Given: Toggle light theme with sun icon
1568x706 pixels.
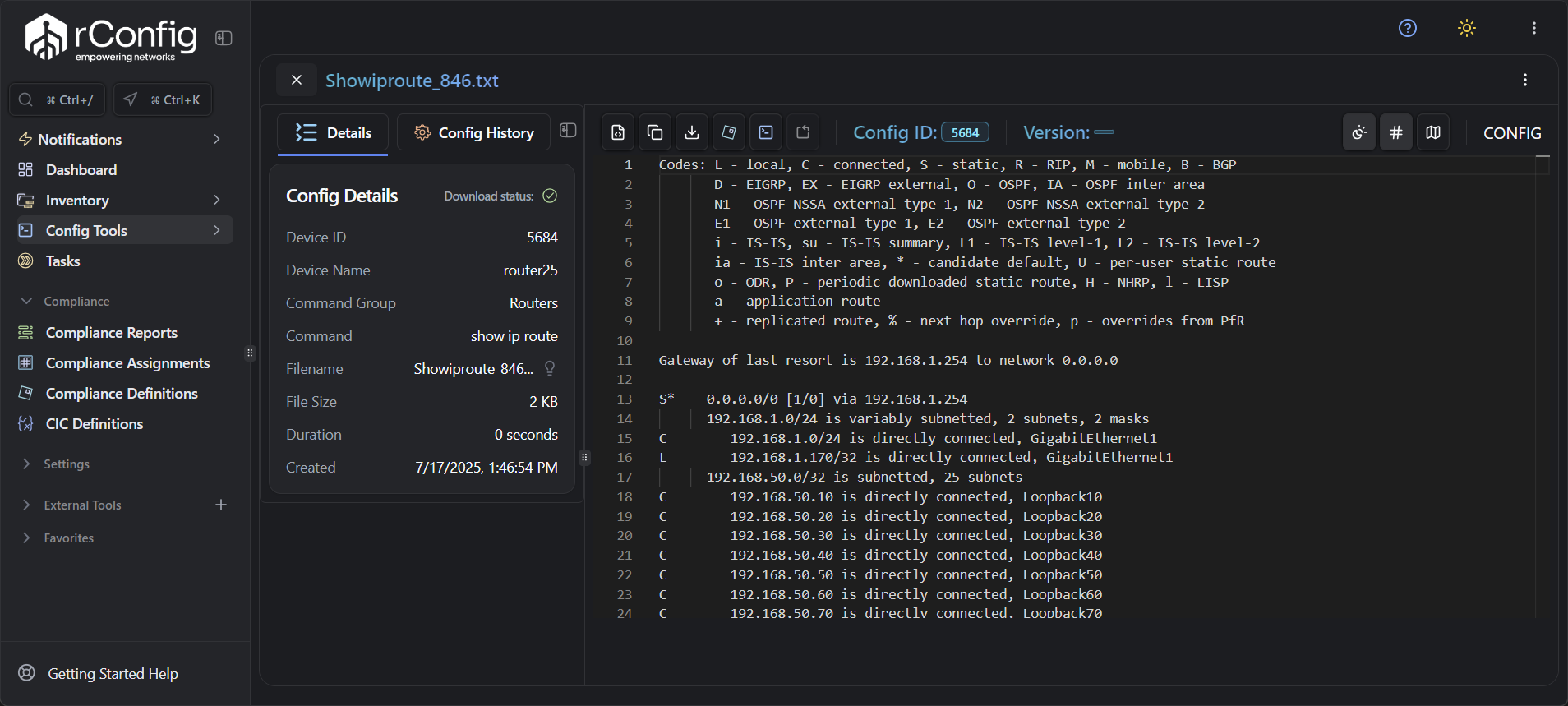Looking at the screenshot, I should click(x=1467, y=28).
